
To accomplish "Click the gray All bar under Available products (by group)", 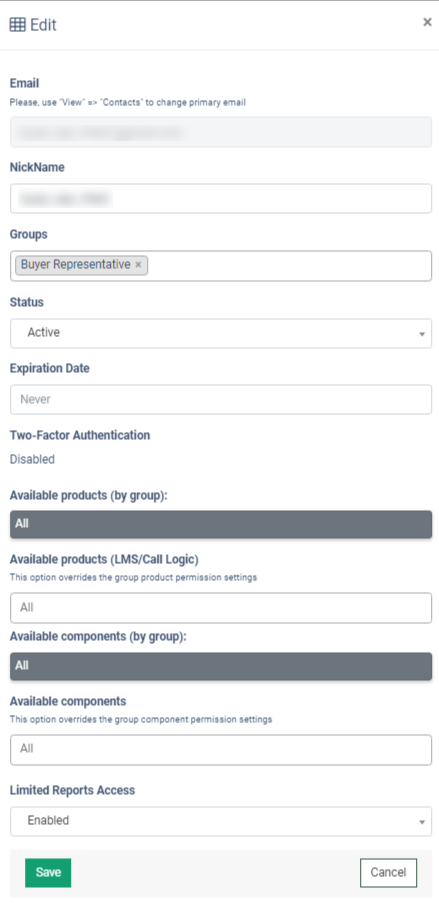I will click(x=221, y=524).
